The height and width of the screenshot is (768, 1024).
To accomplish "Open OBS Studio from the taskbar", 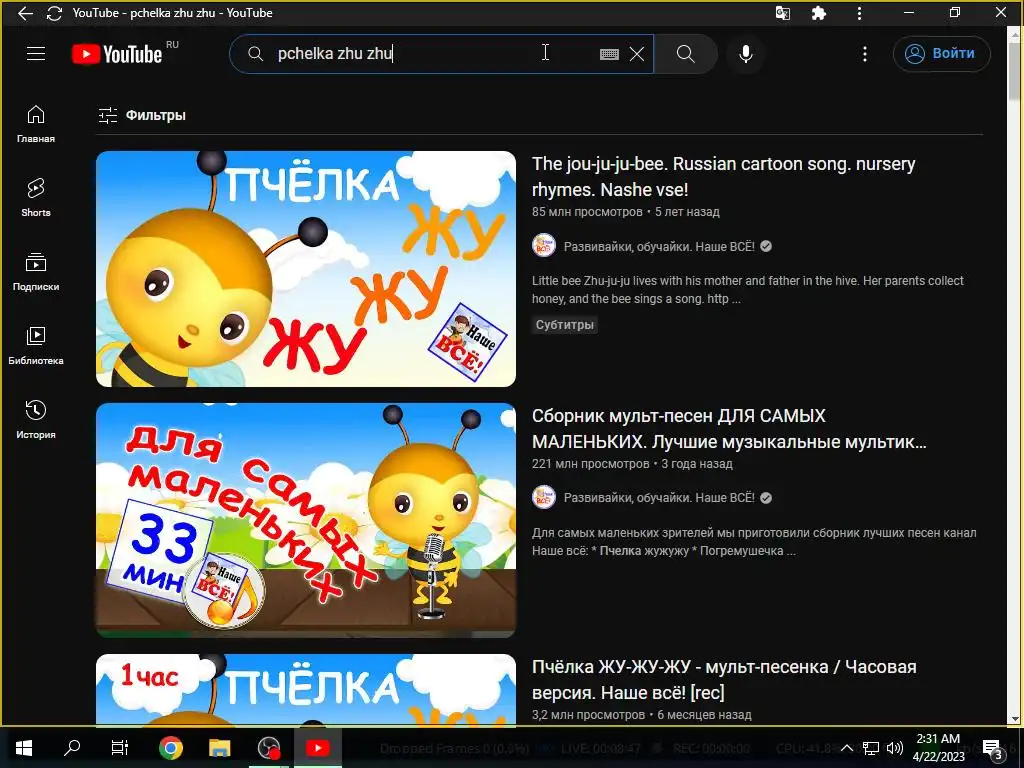I will pyautogui.click(x=269, y=748).
